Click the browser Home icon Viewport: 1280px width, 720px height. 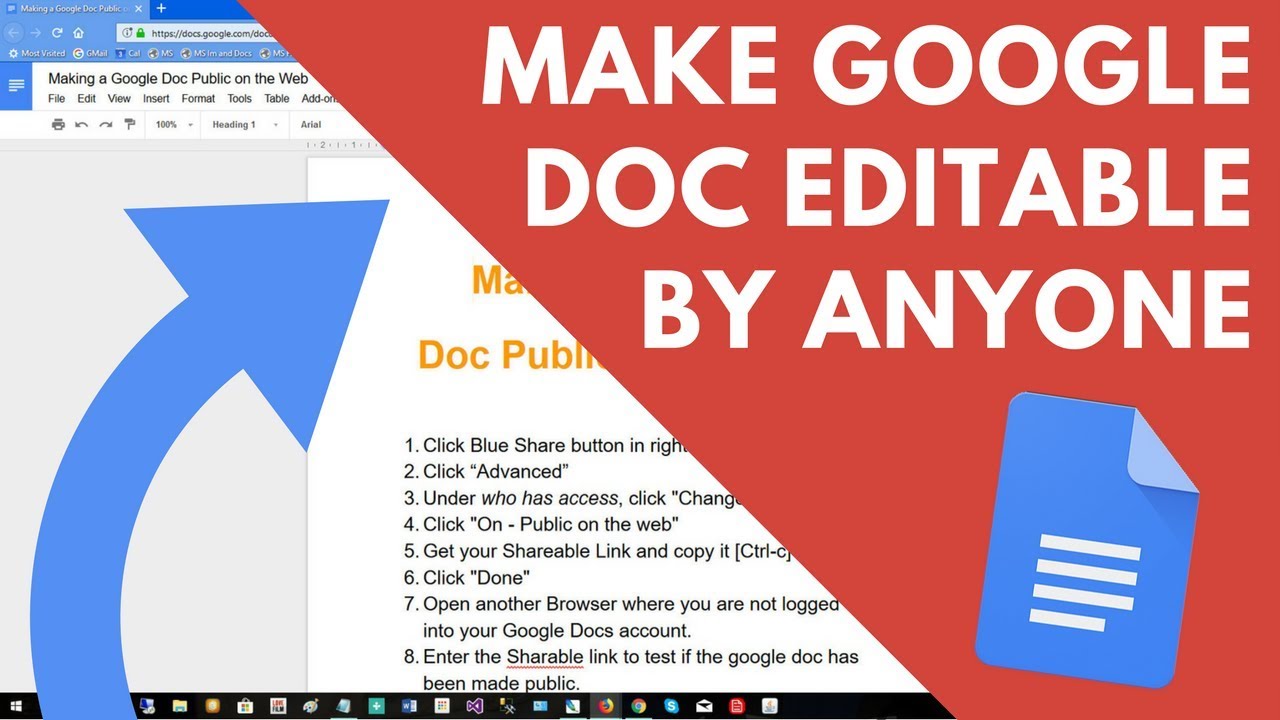78,32
